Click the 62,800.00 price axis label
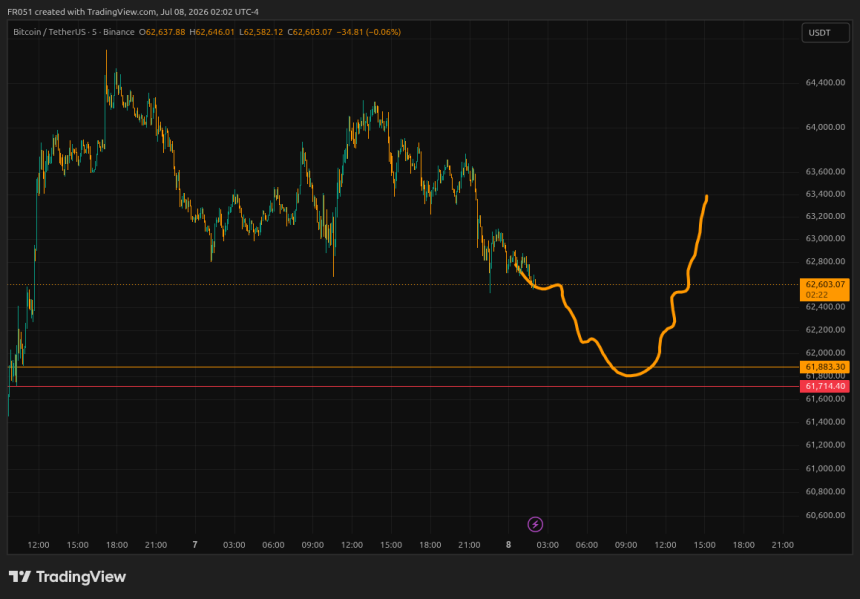Image resolution: width=860 pixels, height=599 pixels. pos(825,261)
